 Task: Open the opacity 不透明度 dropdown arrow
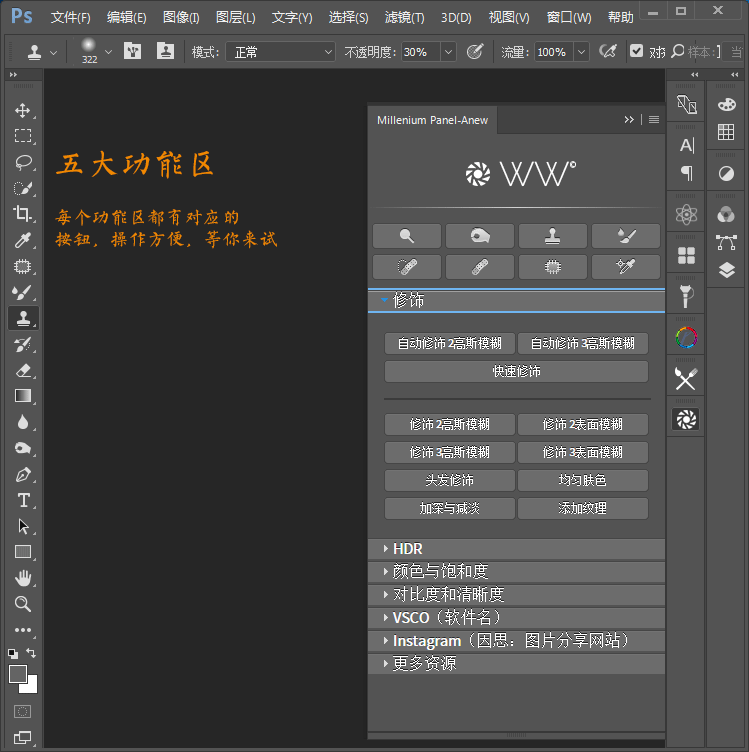click(x=448, y=52)
